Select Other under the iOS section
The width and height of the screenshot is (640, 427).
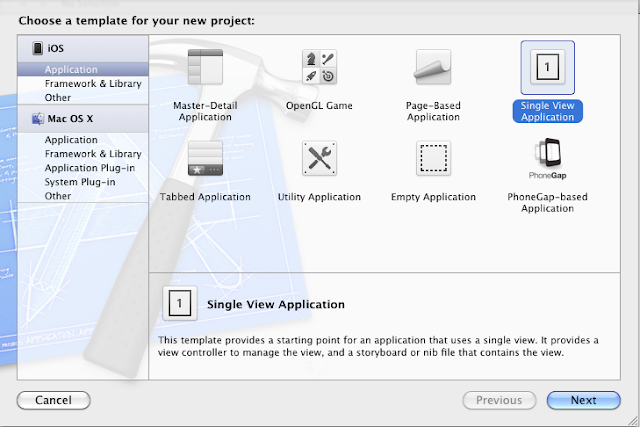coord(58,98)
